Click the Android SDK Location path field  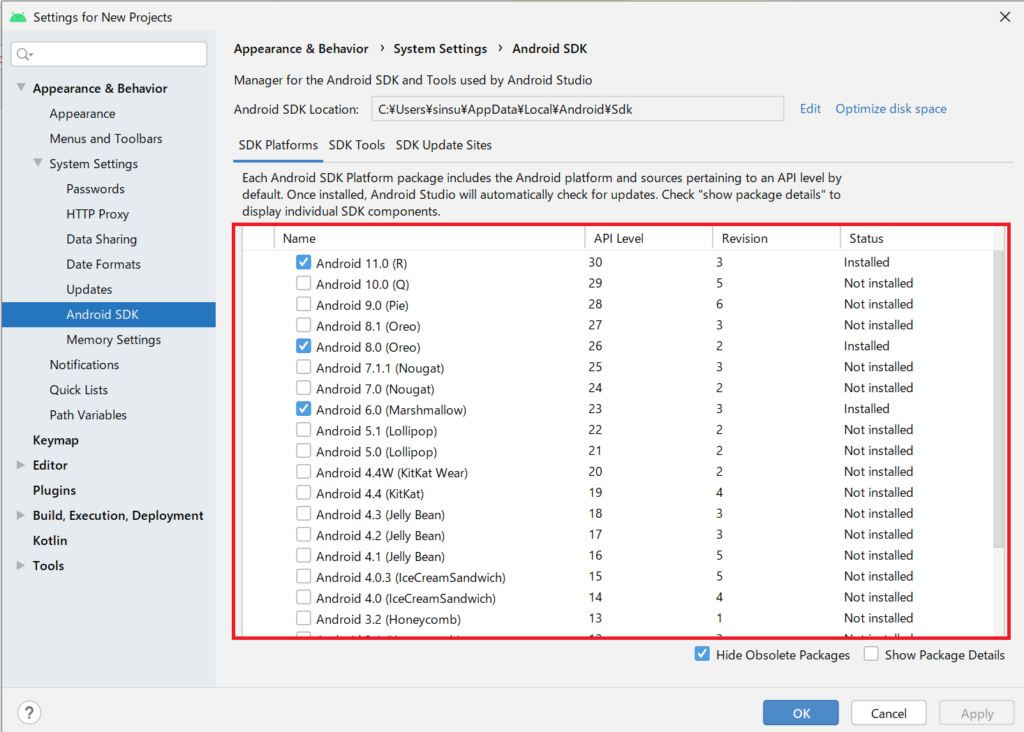coord(577,109)
